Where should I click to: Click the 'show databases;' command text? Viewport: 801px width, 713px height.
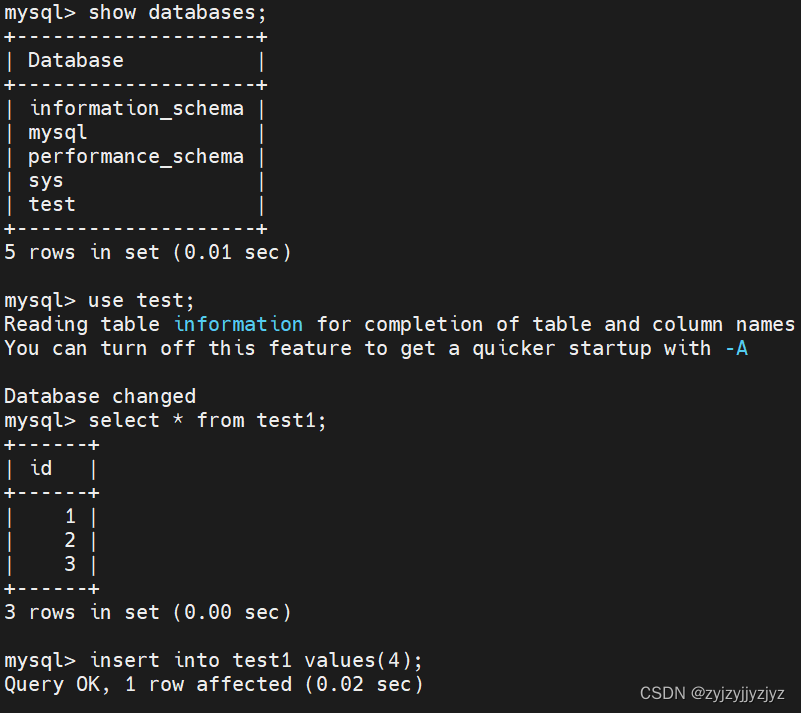(x=177, y=12)
